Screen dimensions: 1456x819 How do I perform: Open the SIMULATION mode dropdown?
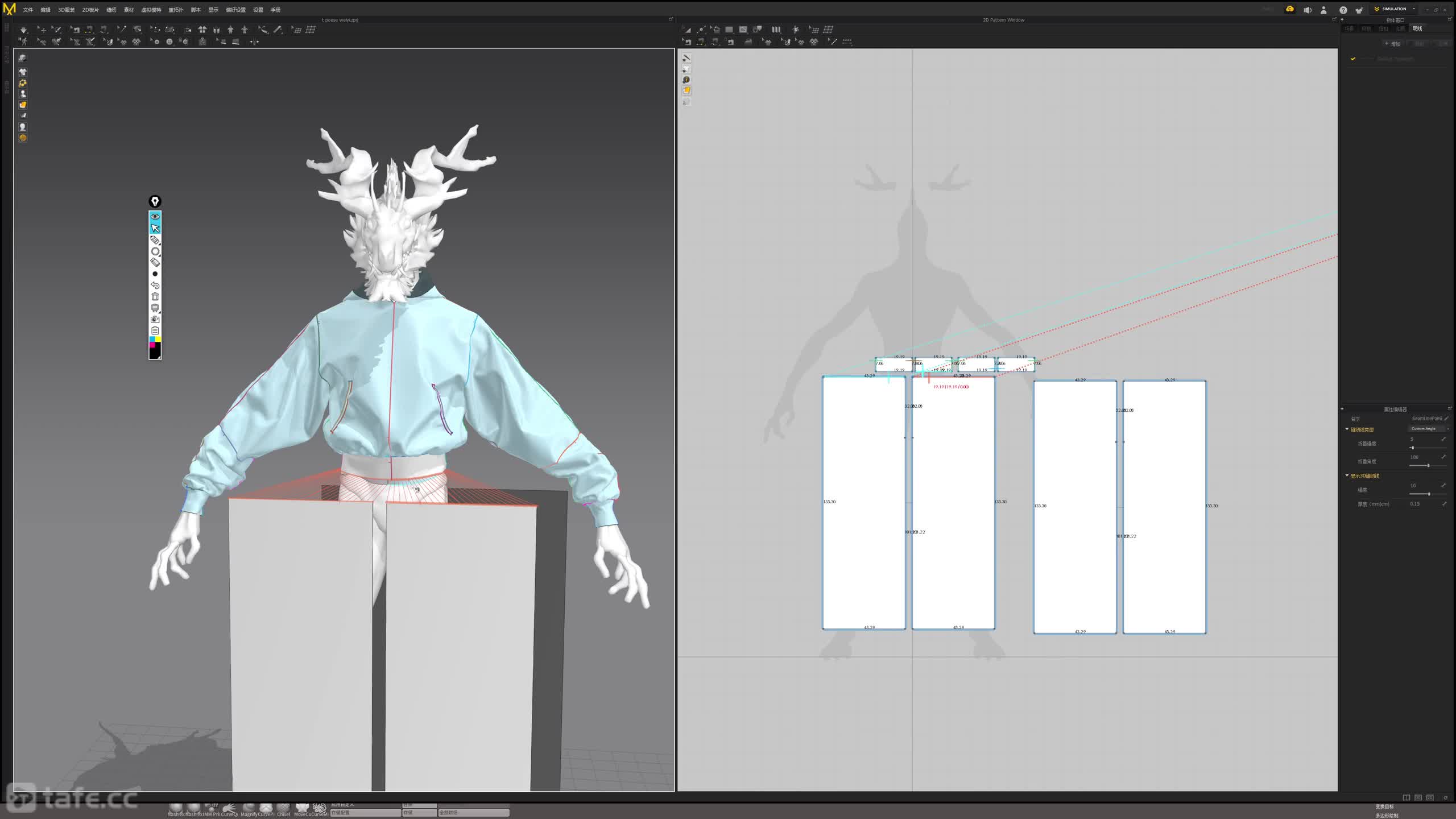[x=1395, y=9]
